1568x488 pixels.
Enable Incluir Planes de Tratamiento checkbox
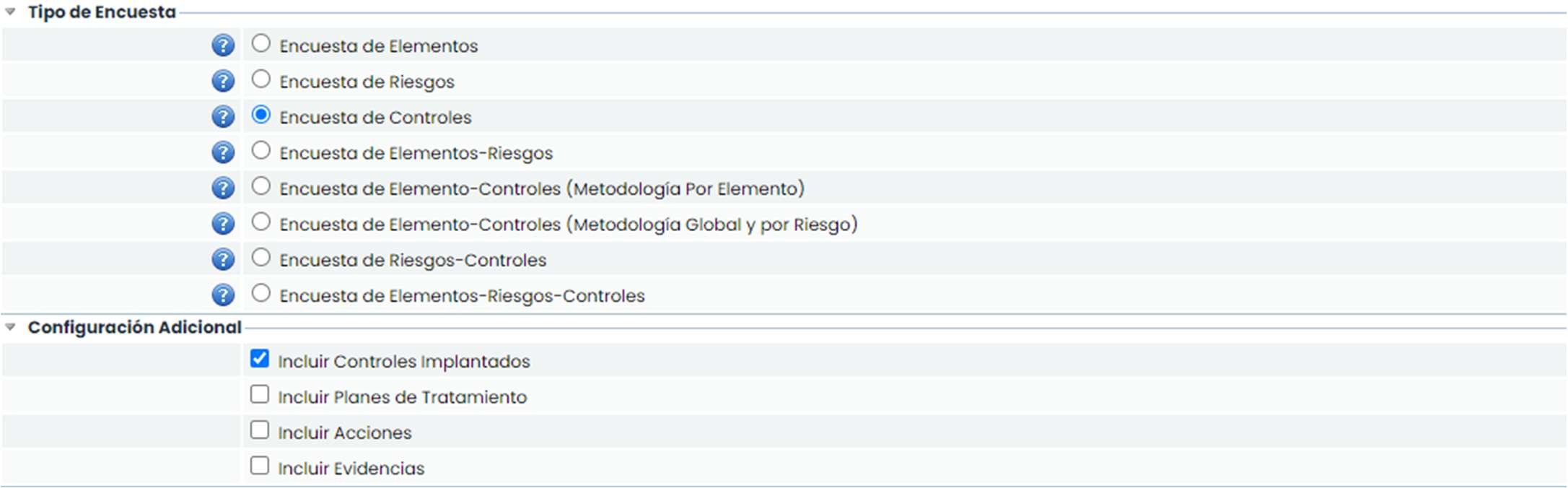point(260,394)
